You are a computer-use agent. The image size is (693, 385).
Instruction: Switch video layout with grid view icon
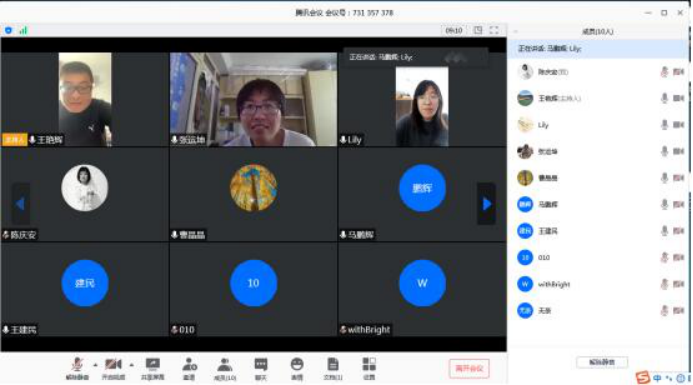click(478, 30)
